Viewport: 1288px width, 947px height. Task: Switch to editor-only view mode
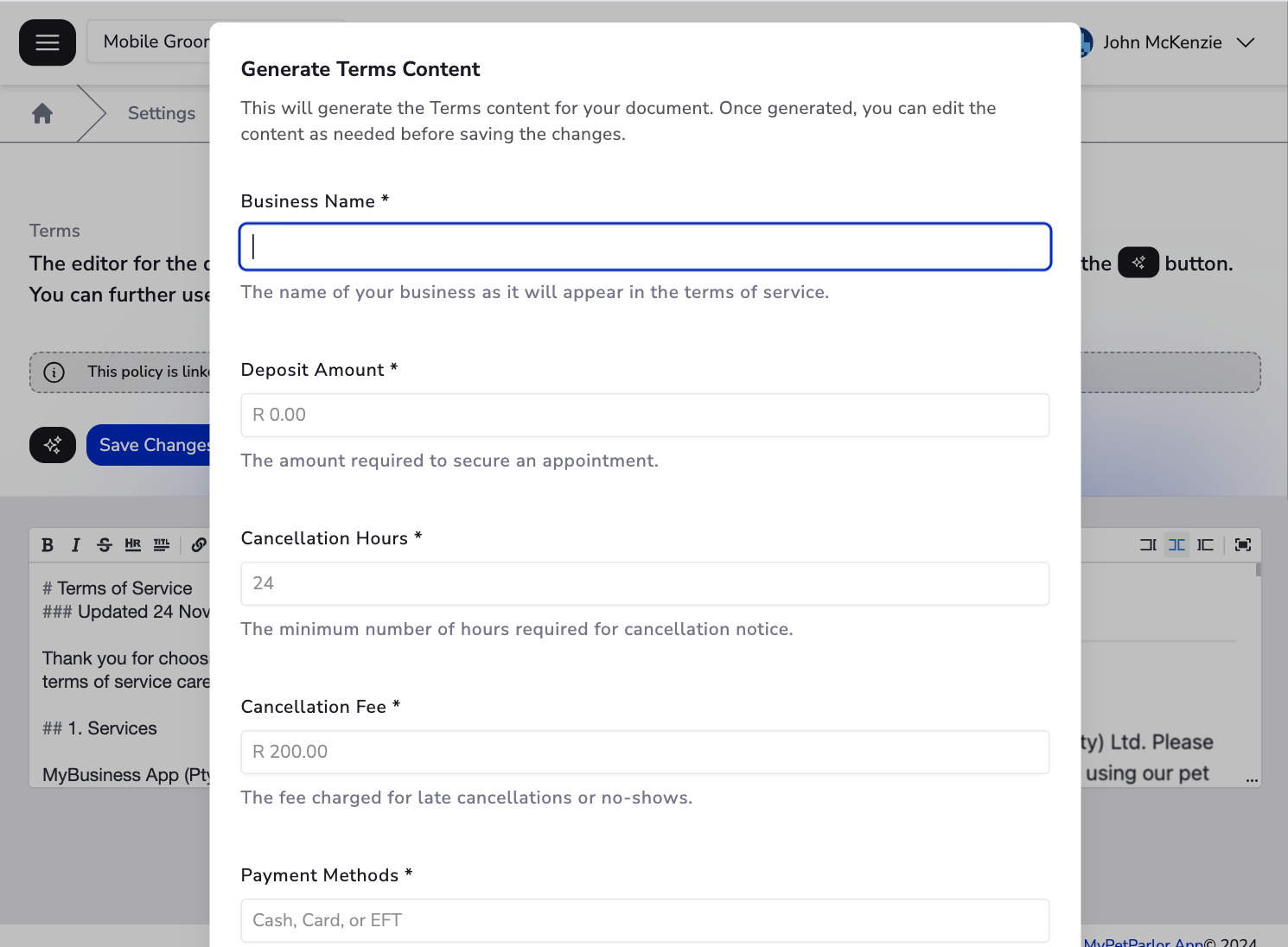click(1147, 544)
